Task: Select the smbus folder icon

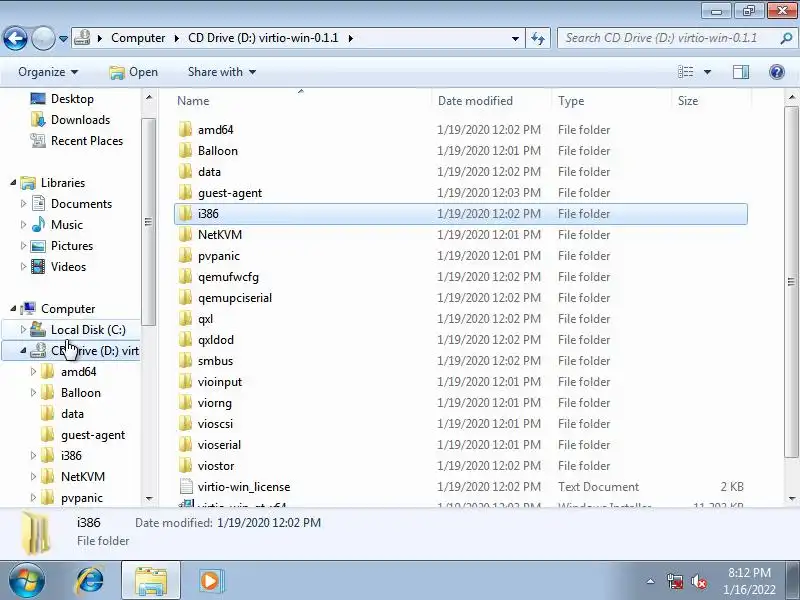Action: 186,361
